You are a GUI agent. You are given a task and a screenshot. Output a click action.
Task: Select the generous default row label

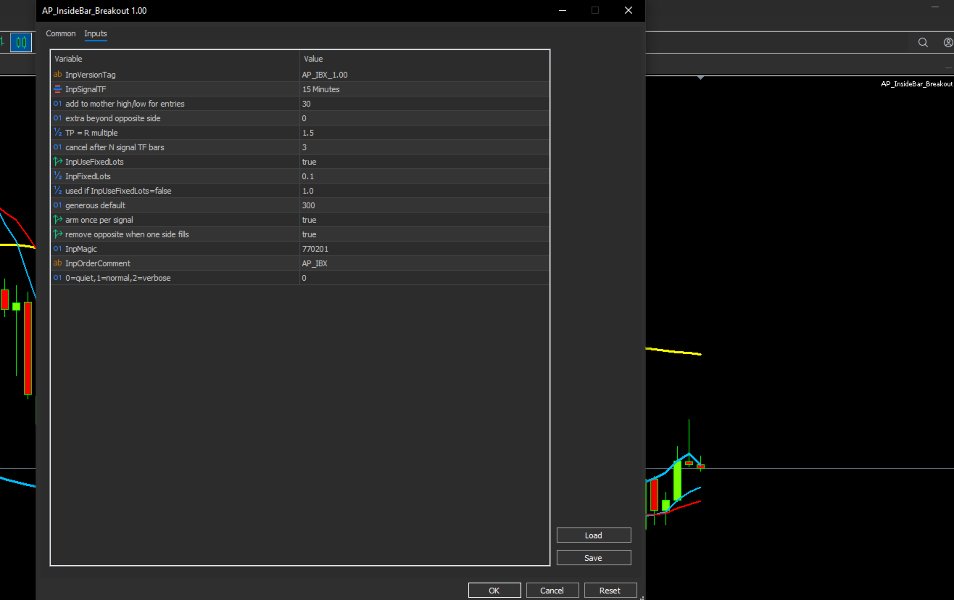coord(95,205)
